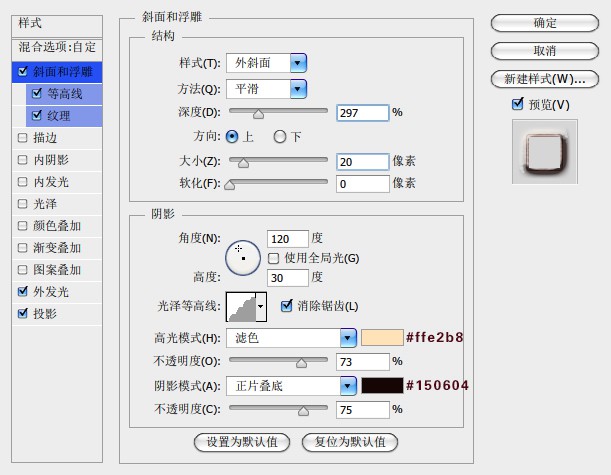Screen dimensions: 611x475
Task: Select the 光泽 entry label
Action: (x=45, y=204)
